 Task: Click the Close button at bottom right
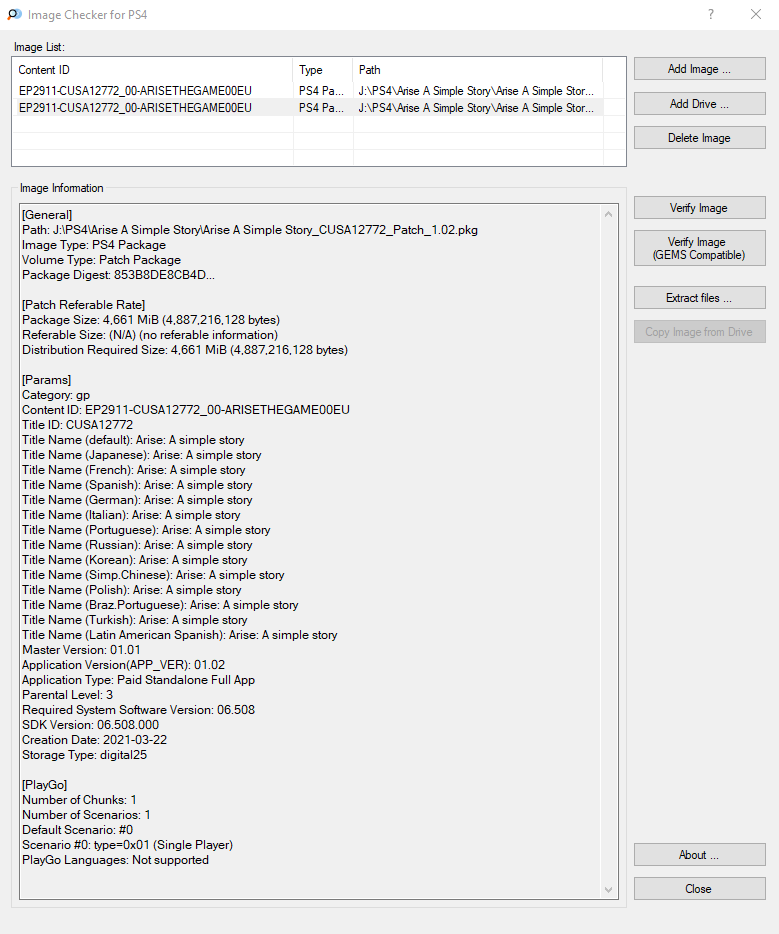(699, 889)
